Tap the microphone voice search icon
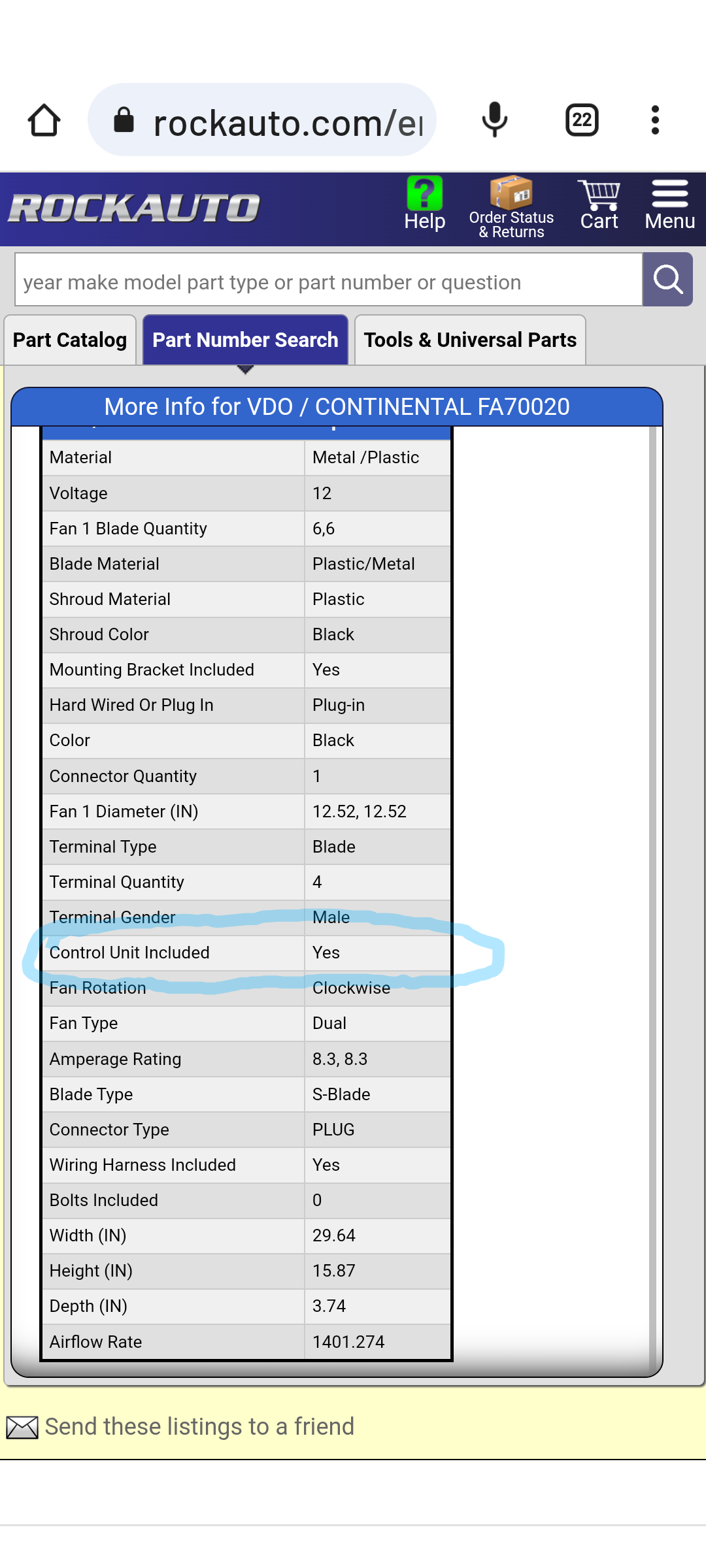The width and height of the screenshot is (706, 1568). coord(495,120)
